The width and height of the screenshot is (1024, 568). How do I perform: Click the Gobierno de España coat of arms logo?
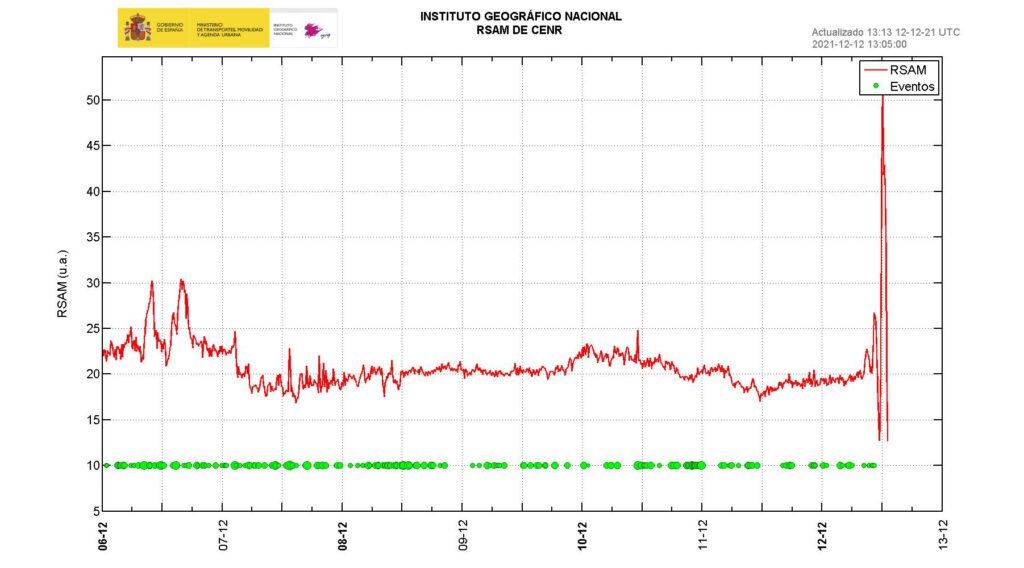pos(138,28)
